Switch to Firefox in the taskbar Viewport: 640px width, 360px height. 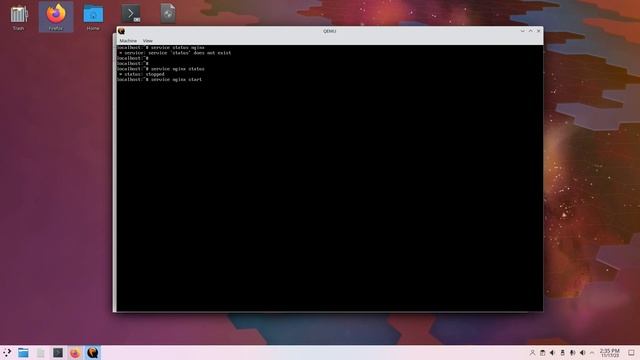pyautogui.click(x=75, y=353)
